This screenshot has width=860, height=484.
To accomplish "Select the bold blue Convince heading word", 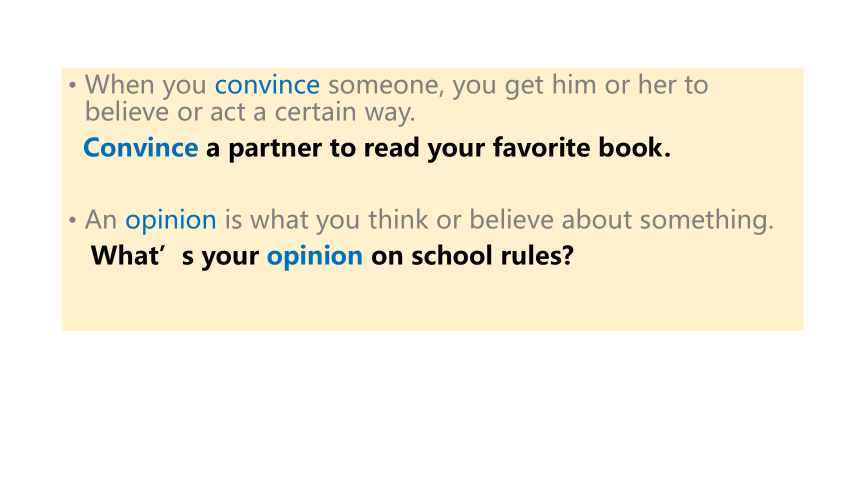I will coord(140,148).
